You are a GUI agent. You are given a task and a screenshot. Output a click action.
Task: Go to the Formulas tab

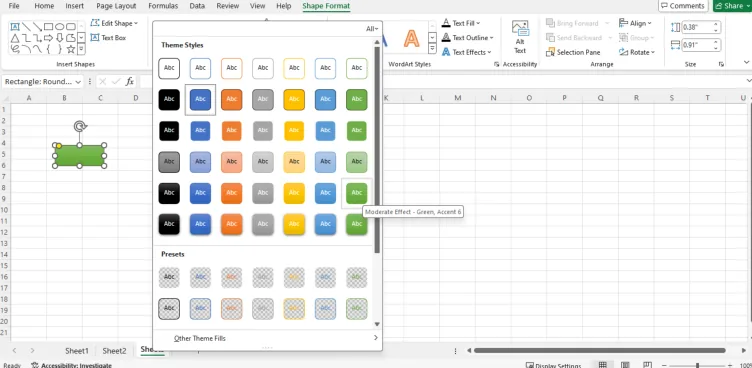(163, 6)
